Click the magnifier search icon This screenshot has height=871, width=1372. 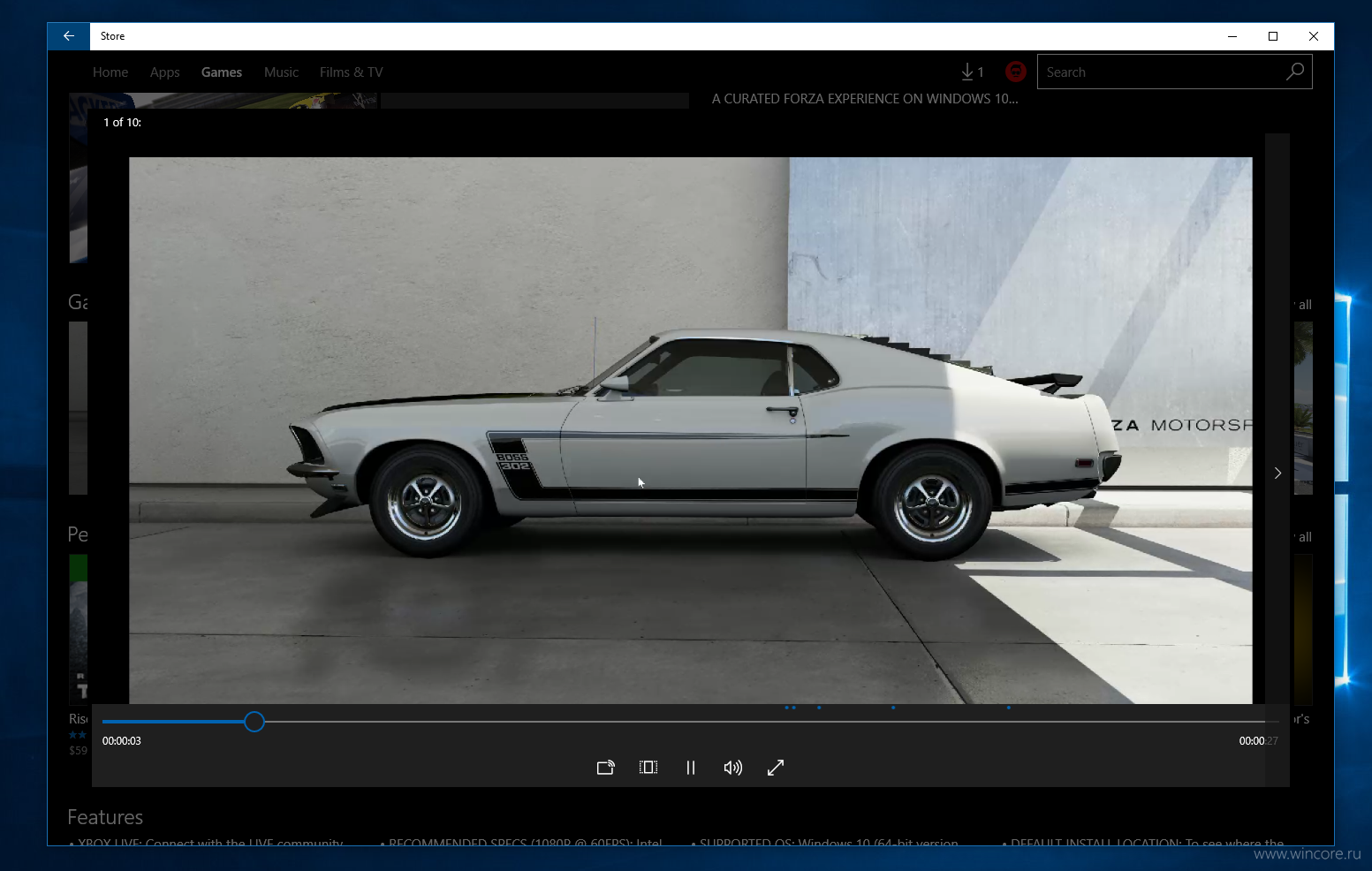point(1295,72)
